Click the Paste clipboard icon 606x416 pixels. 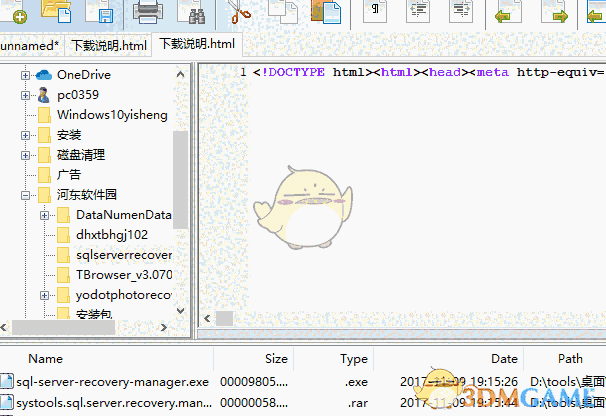pos(326,12)
